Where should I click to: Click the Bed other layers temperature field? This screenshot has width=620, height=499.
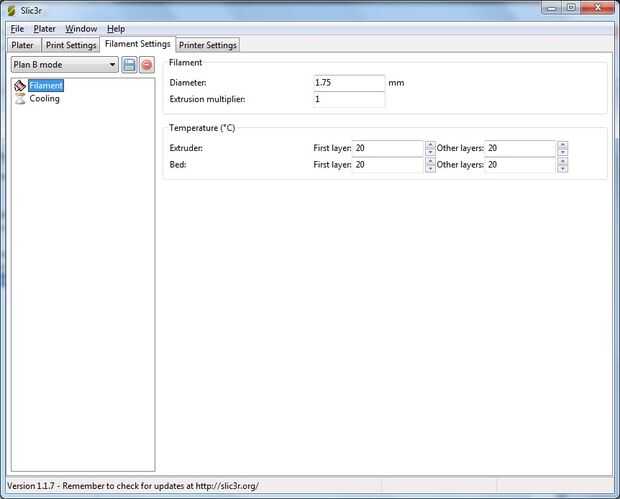point(520,165)
